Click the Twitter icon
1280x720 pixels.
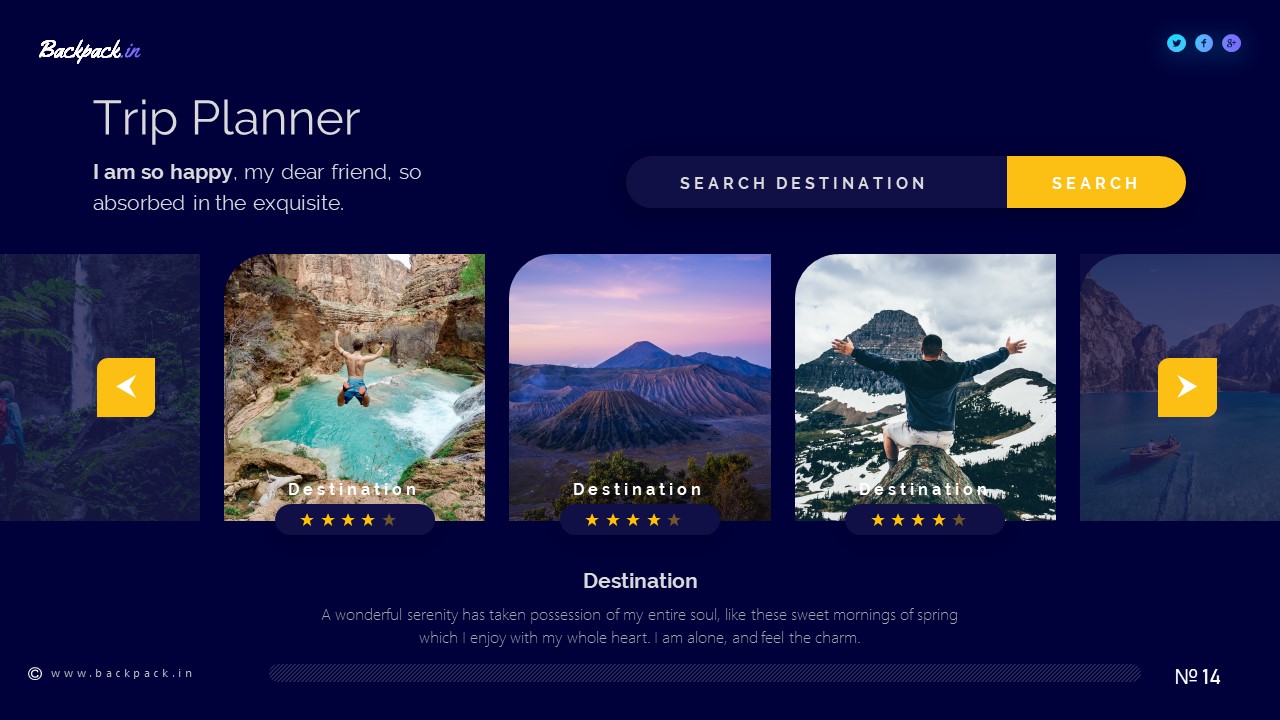coord(1176,43)
